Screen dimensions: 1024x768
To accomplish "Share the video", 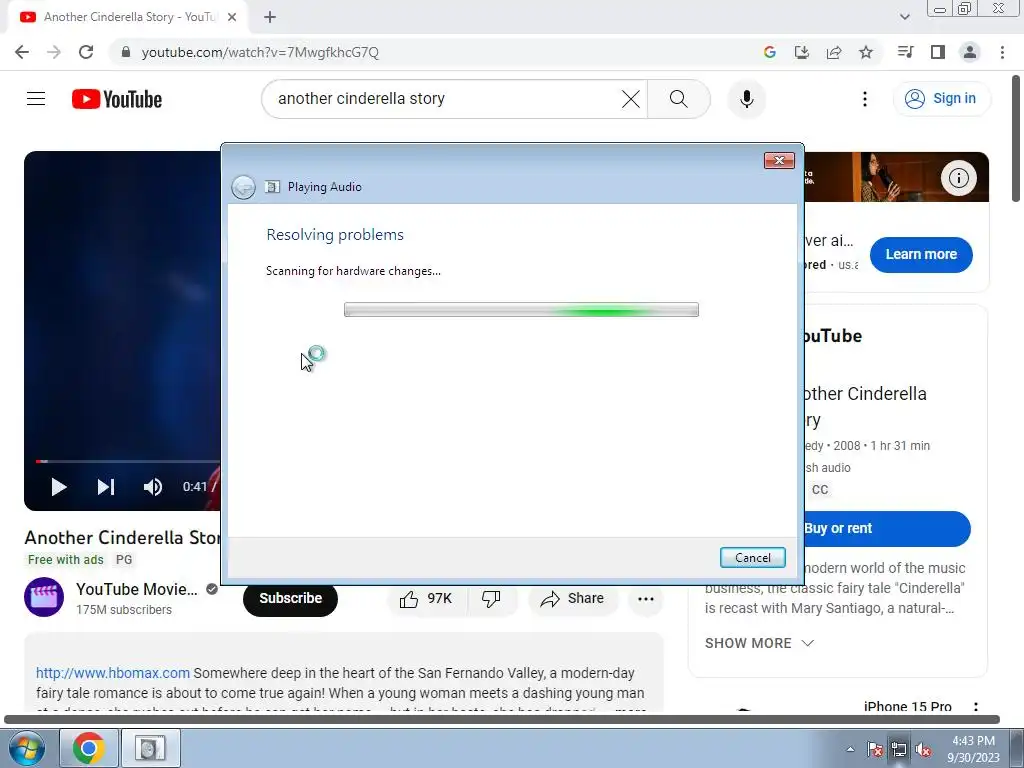I will point(572,599).
